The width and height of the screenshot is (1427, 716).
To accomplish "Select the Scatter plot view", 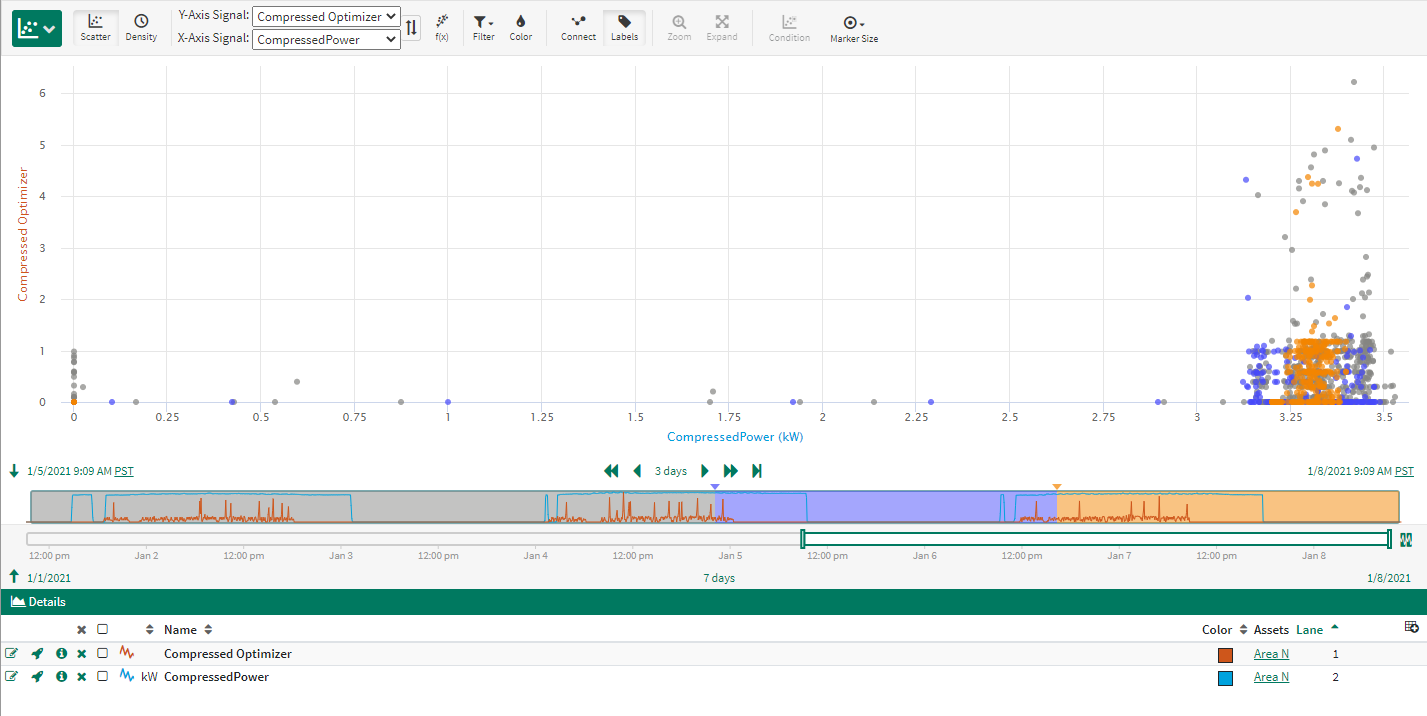I will pyautogui.click(x=95, y=28).
